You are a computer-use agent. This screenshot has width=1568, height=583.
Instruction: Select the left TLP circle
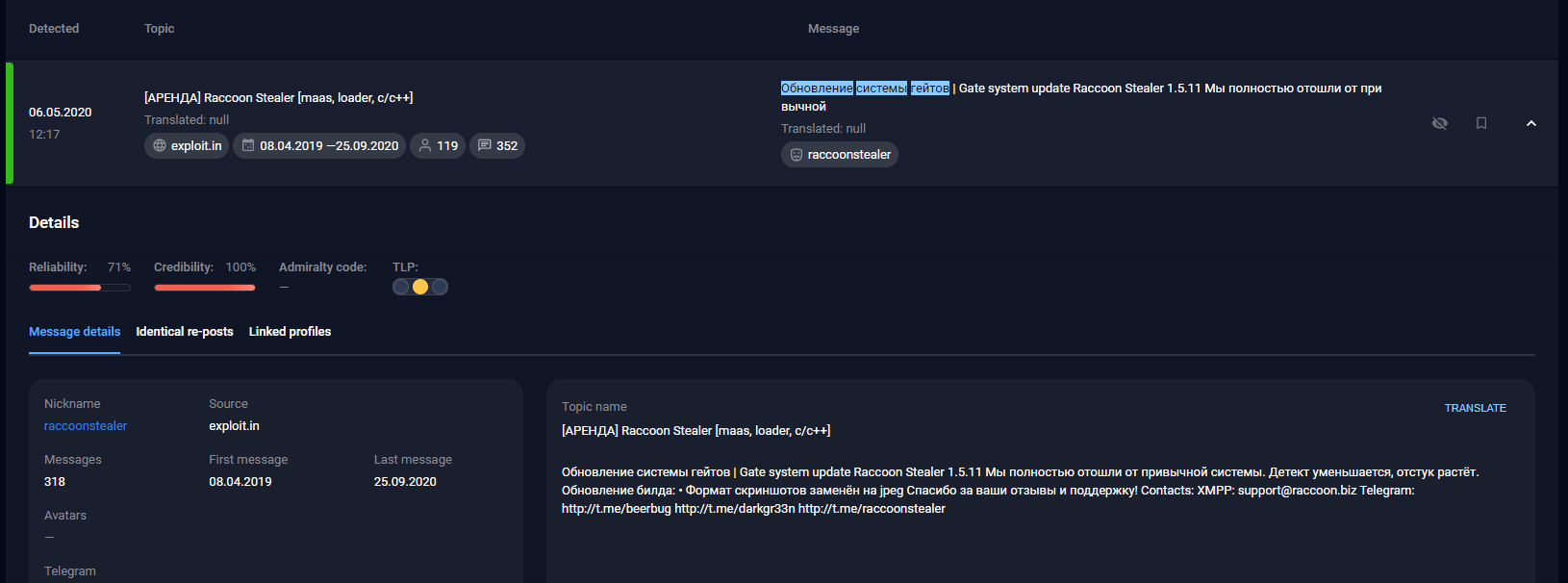pyautogui.click(x=401, y=287)
